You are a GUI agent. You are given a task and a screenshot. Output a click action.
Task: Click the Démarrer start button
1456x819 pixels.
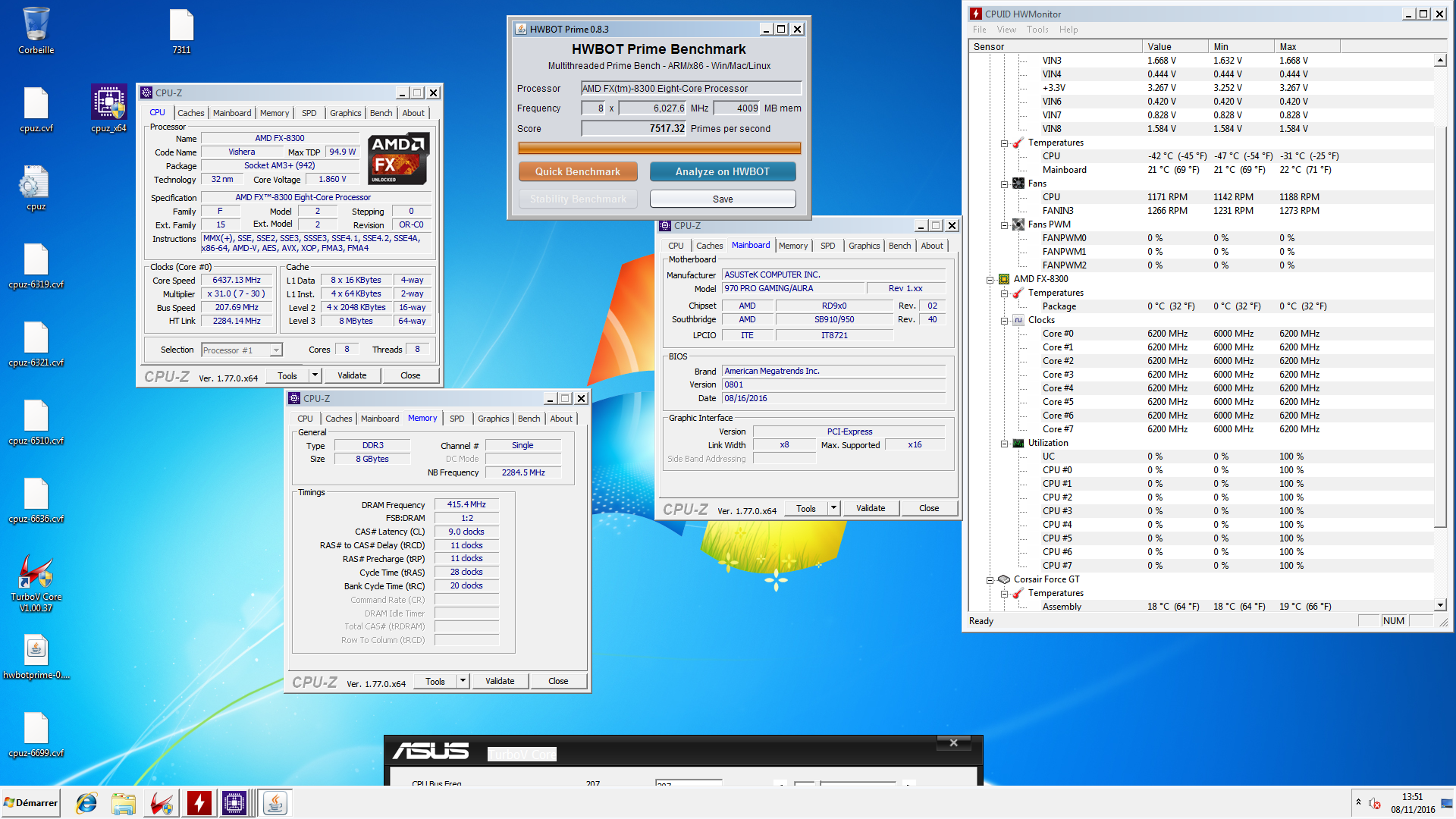(30, 803)
